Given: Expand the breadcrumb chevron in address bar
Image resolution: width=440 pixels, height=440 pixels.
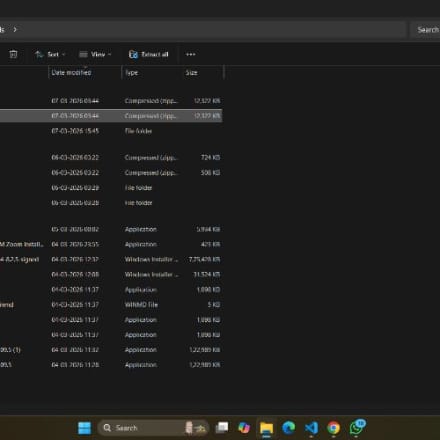Looking at the screenshot, I should pyautogui.click(x=15, y=30).
